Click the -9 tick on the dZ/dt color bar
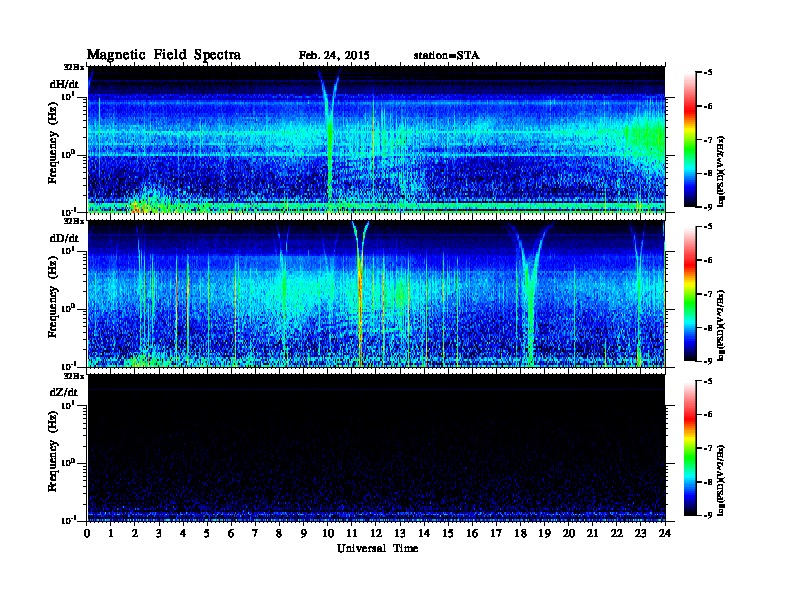 point(708,515)
